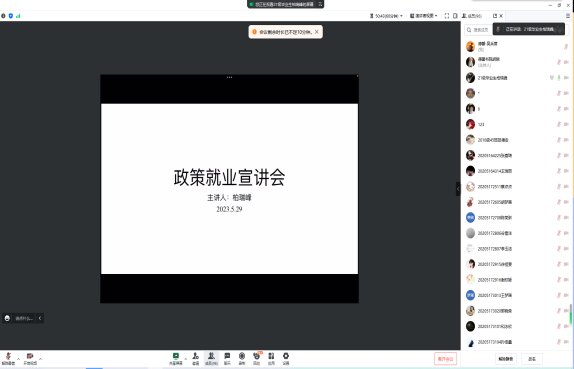Enter fullscreen via the top bar icon
The width and height of the screenshot is (574, 369).
447,16
